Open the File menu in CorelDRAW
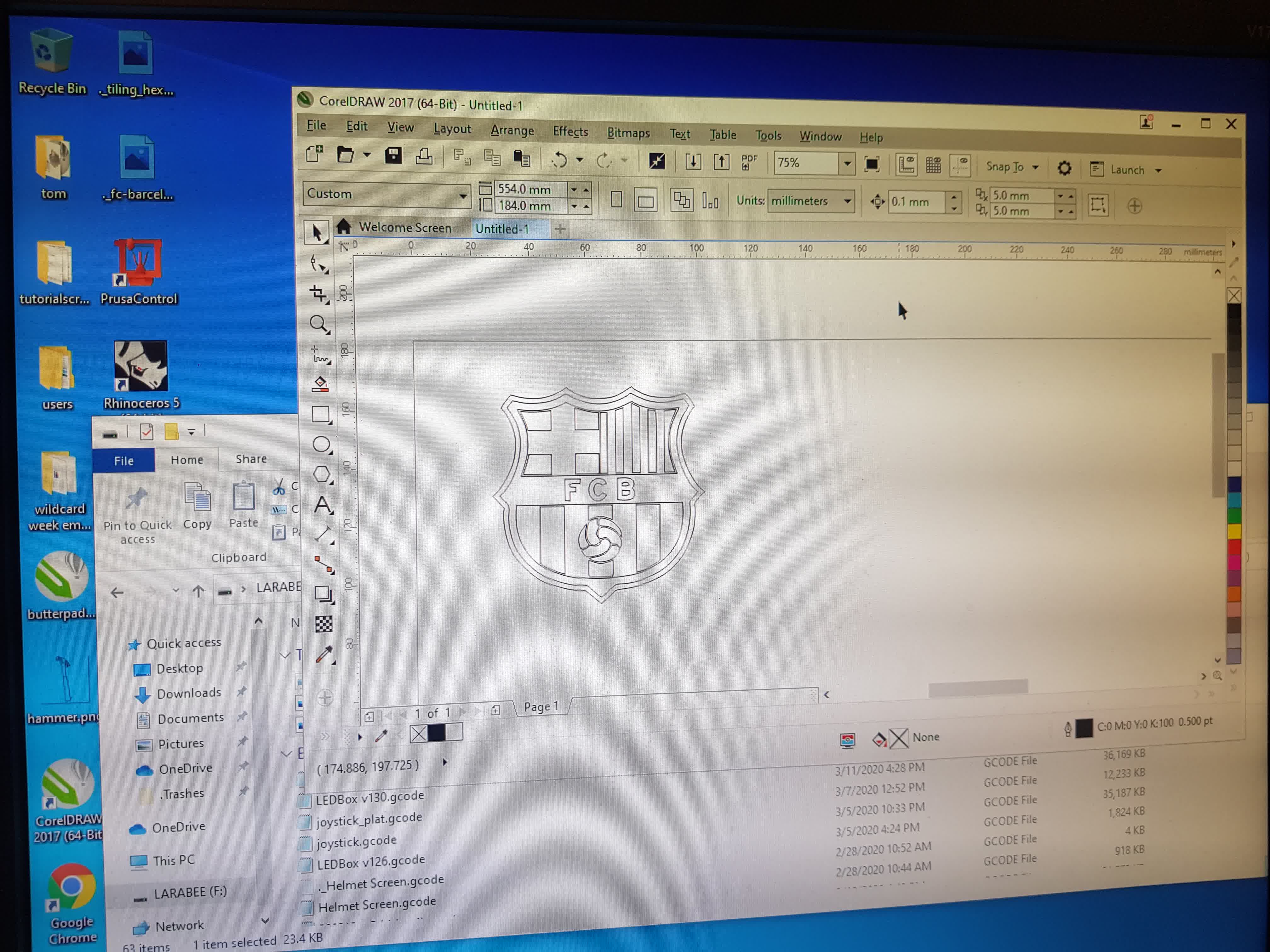Viewport: 1270px width, 952px height. [x=316, y=125]
